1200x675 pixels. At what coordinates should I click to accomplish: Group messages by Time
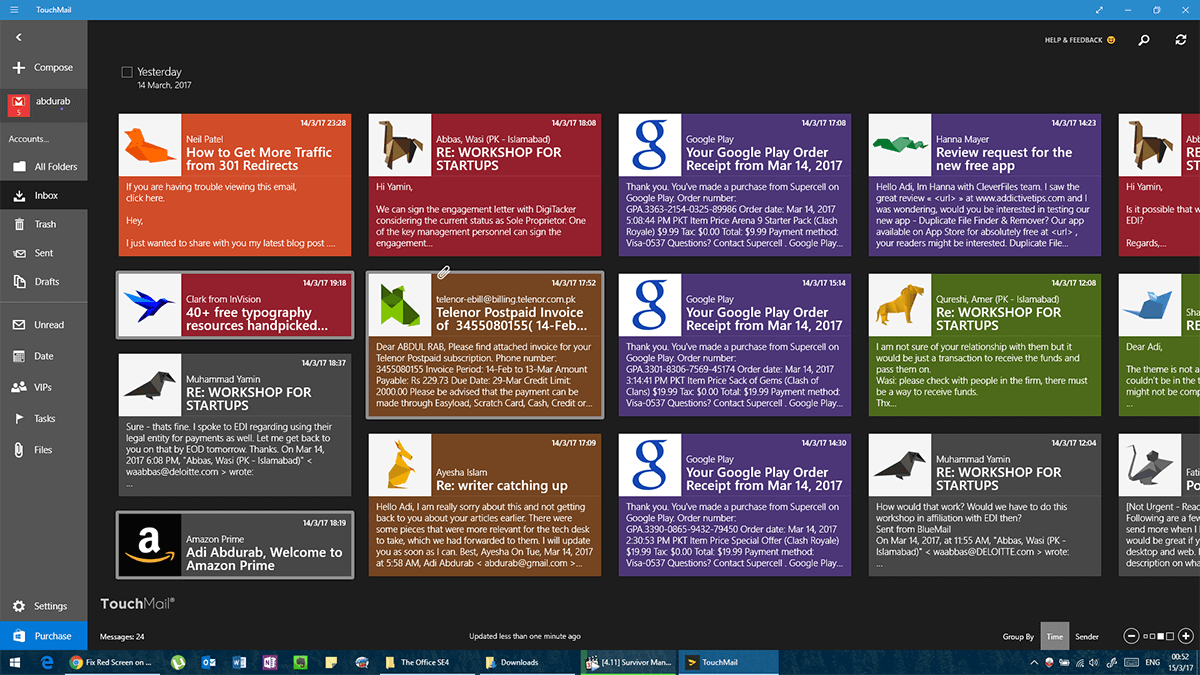coord(1054,636)
